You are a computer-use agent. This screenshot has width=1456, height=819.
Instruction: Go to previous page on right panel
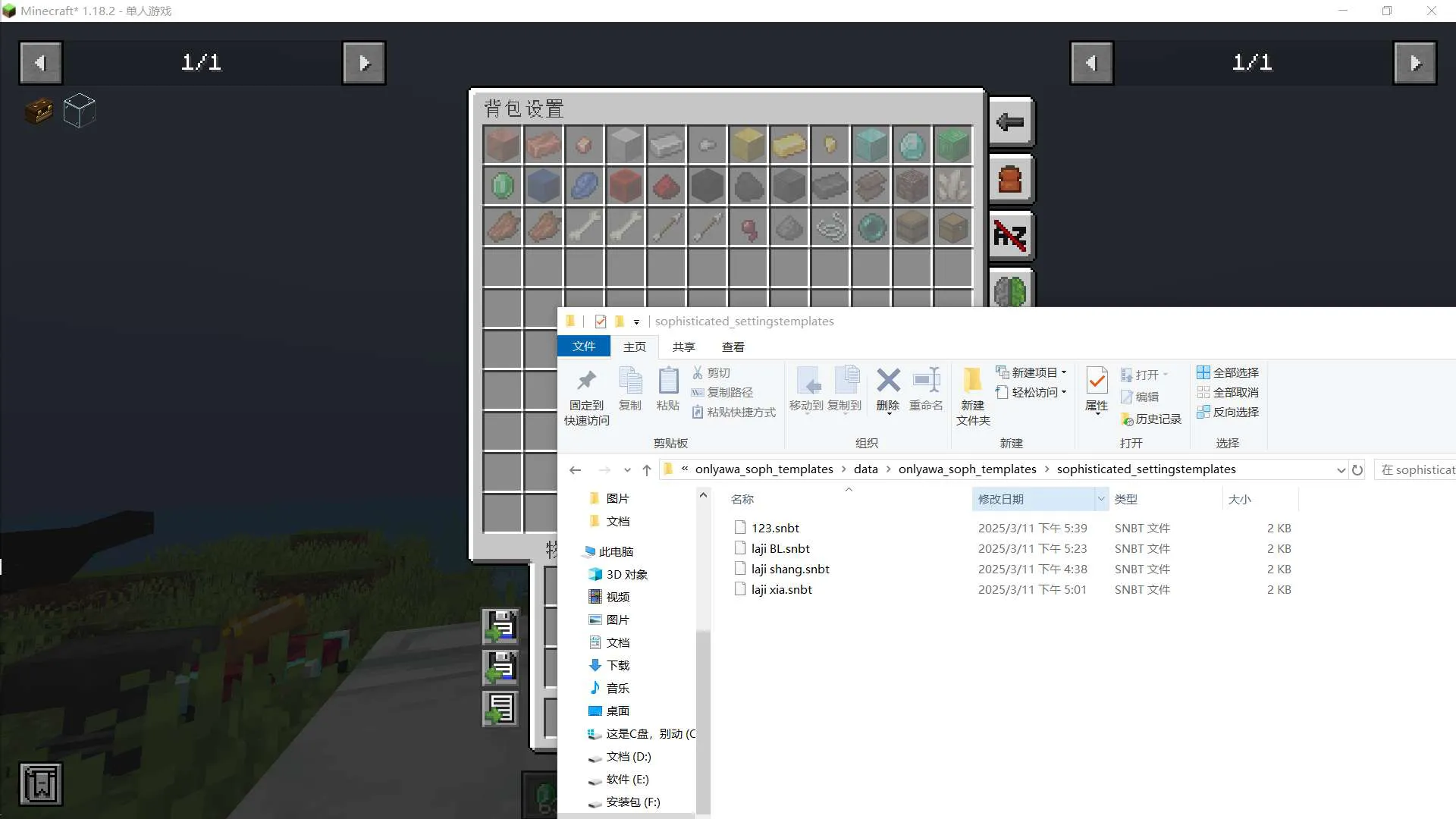(x=1091, y=63)
